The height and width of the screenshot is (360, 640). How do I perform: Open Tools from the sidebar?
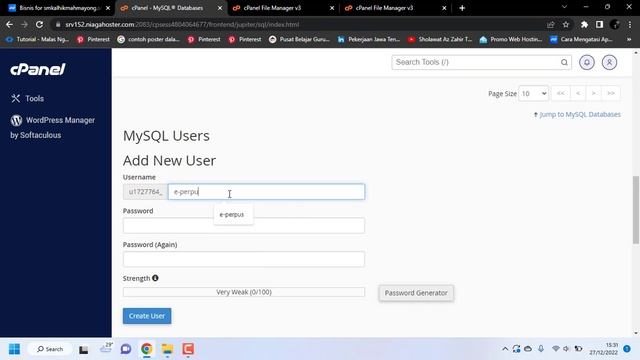(28, 98)
